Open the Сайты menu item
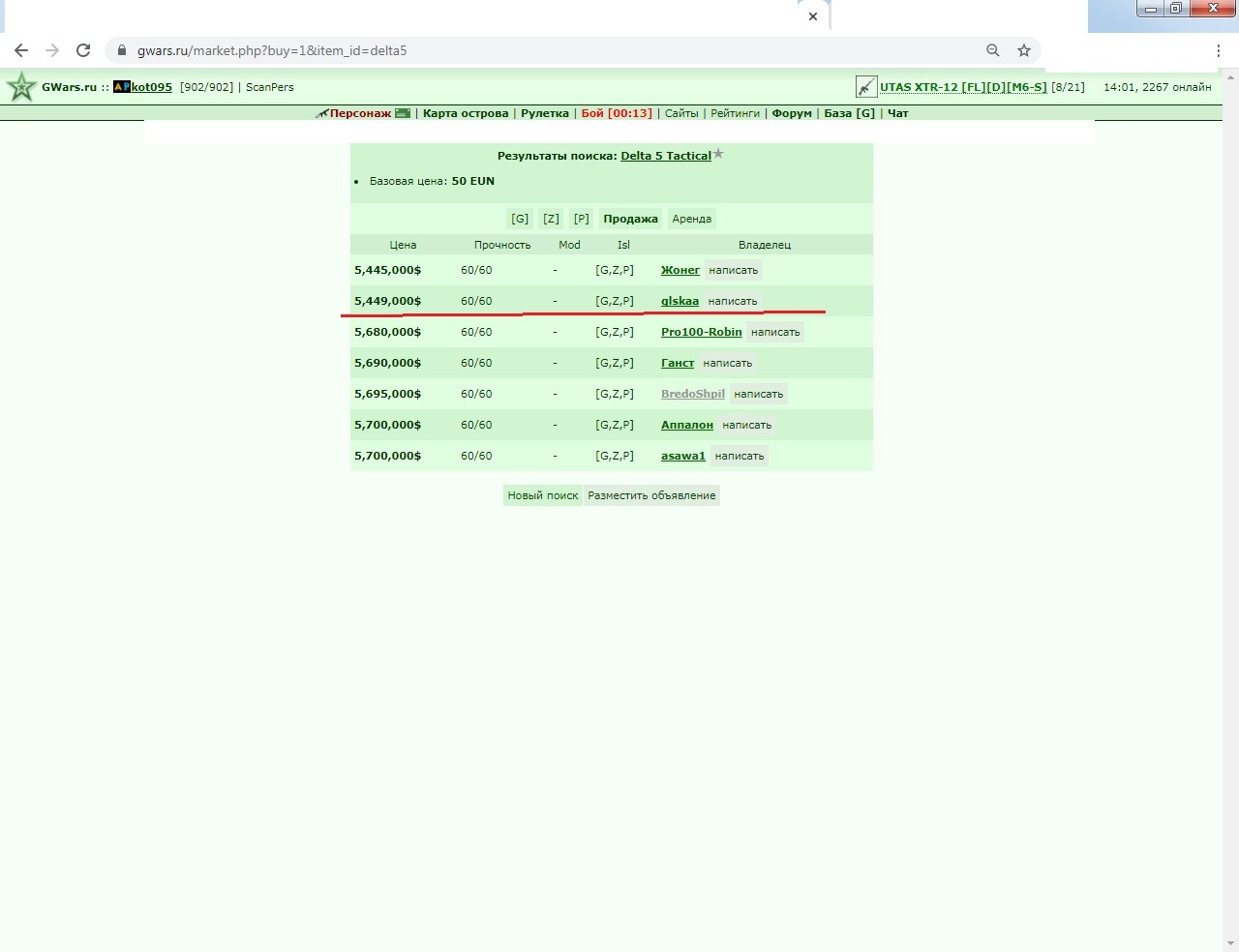Viewport: 1239px width, 952px height. point(681,113)
